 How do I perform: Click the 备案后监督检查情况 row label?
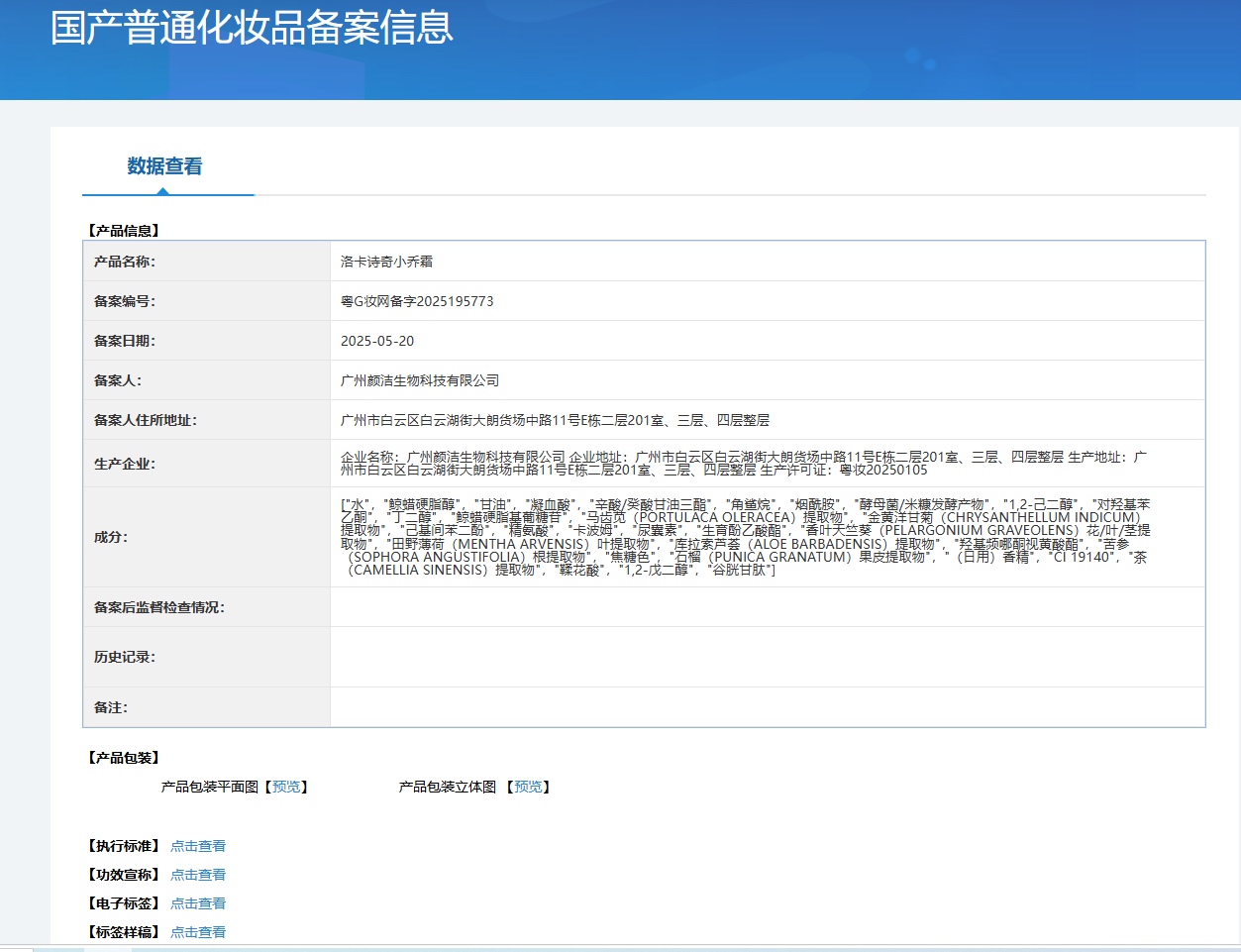coord(159,607)
